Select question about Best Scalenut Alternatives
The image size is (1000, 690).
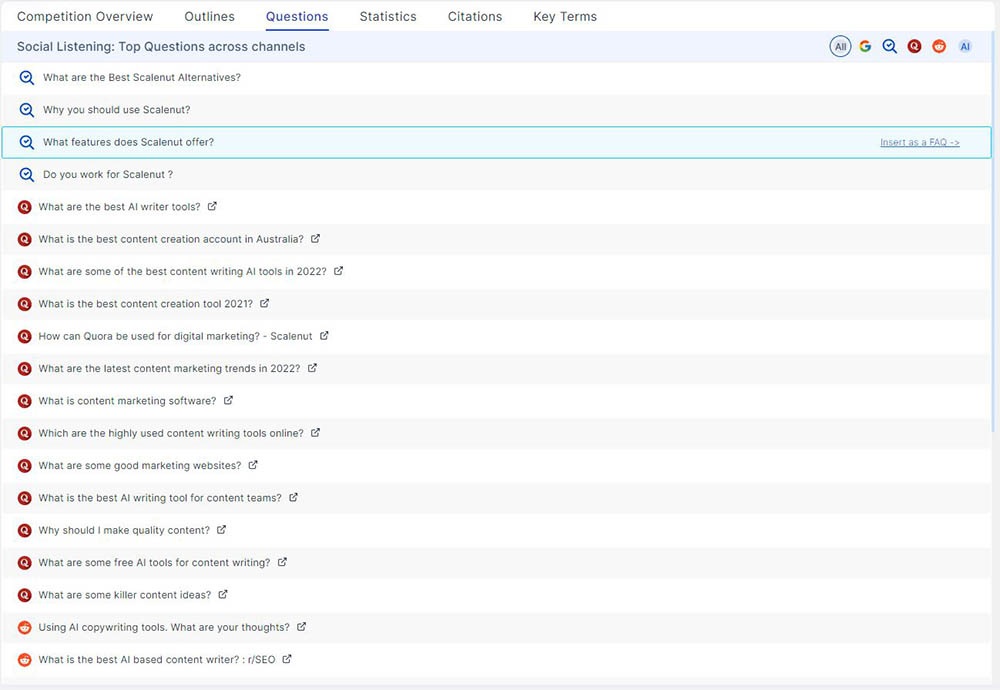(141, 78)
